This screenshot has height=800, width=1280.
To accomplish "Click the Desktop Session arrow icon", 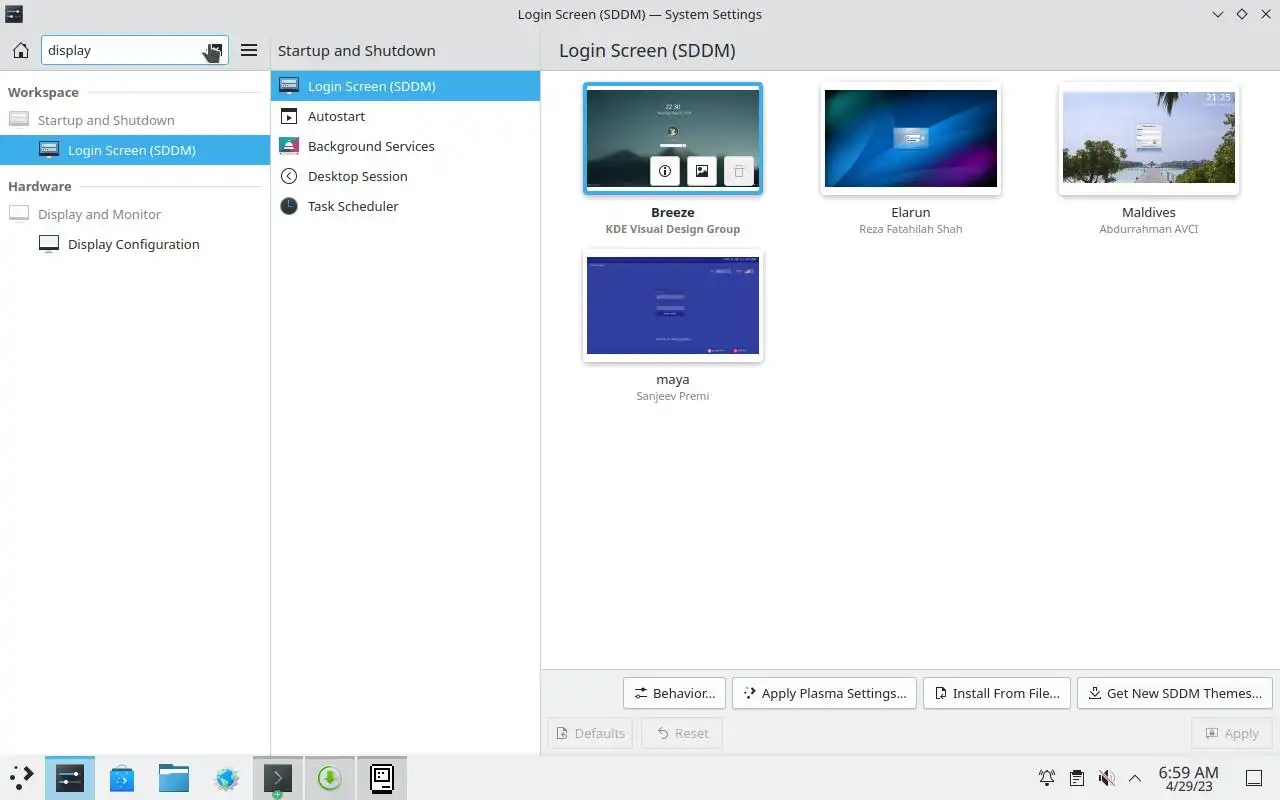I will 289,176.
